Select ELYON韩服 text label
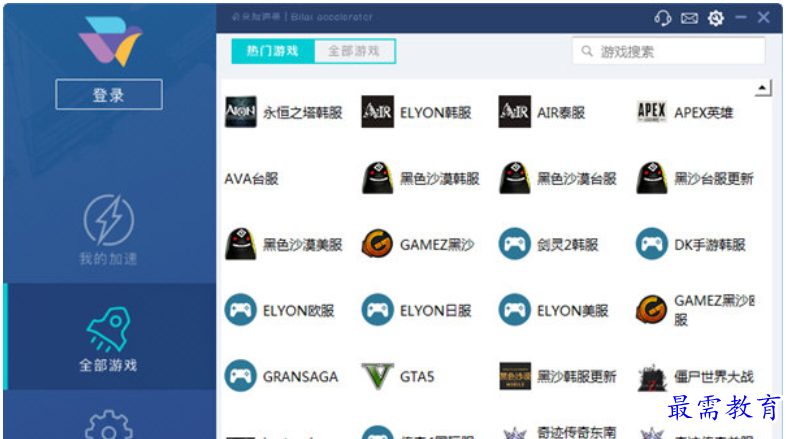Screen dimensions: 789x439 [436, 112]
